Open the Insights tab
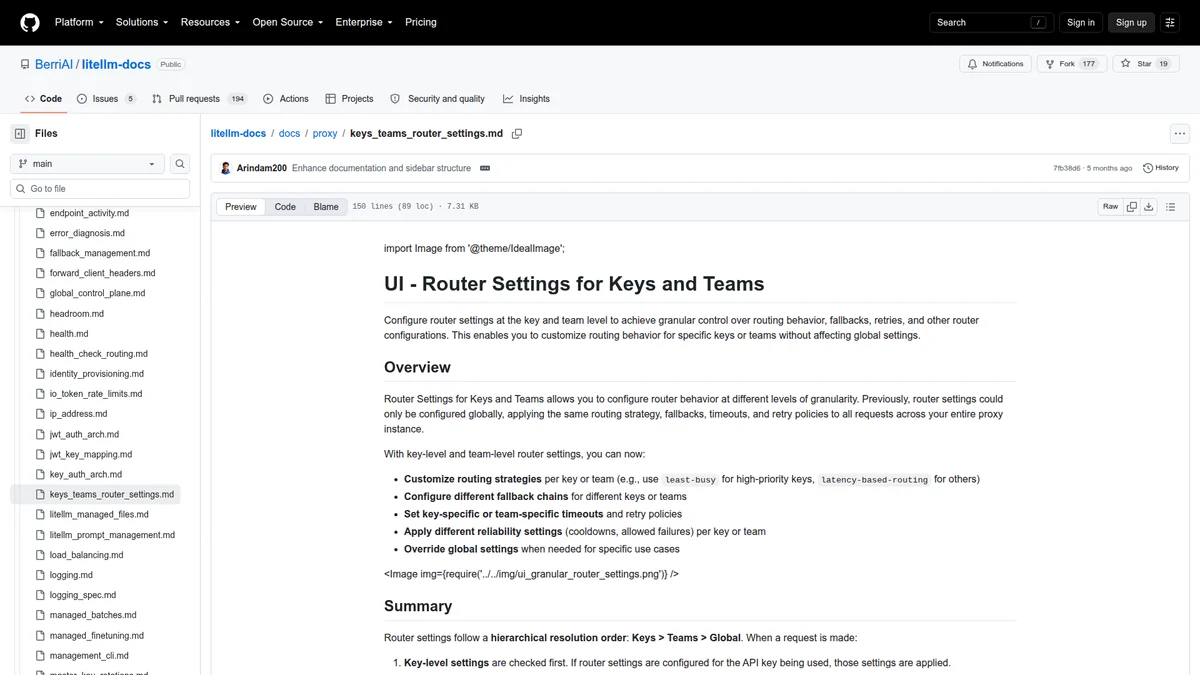This screenshot has width=1200, height=675. coord(526,99)
